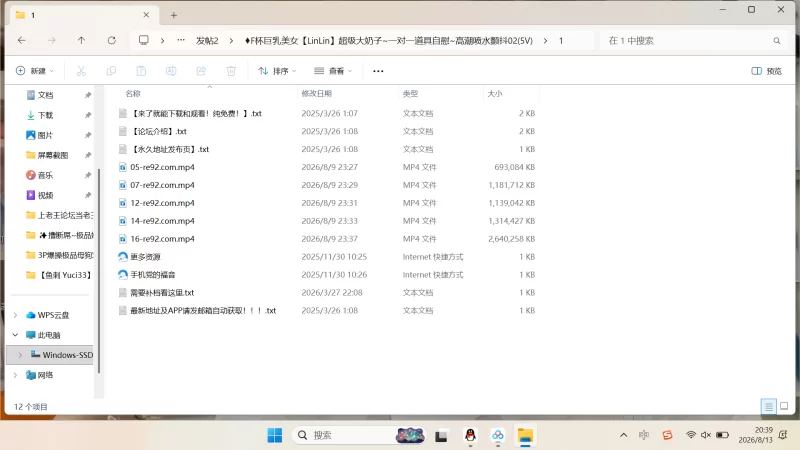Unpin 音乐 using its pin icon
The width and height of the screenshot is (800, 450).
[x=88, y=175]
